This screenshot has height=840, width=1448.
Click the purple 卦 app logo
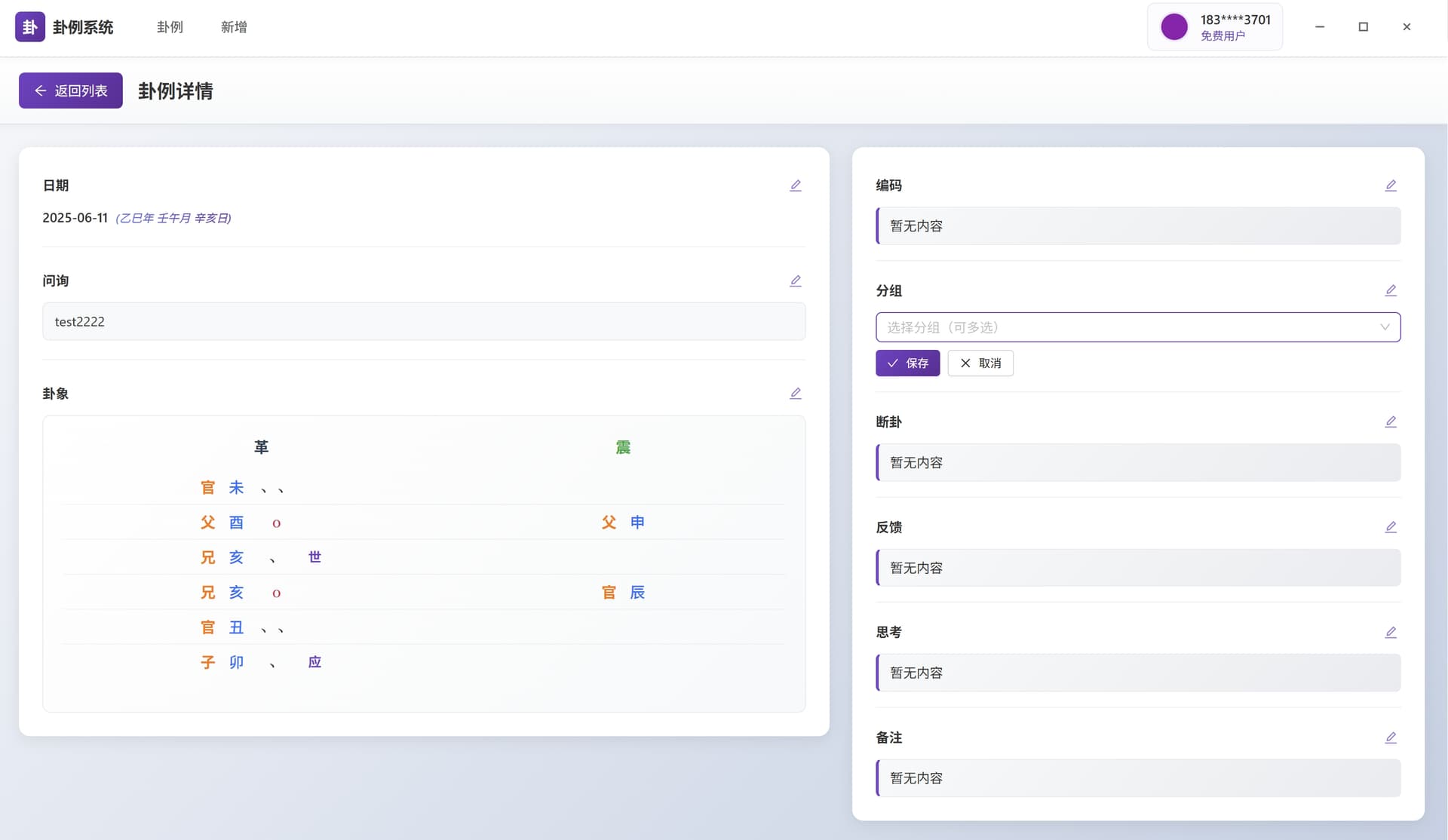[x=30, y=27]
